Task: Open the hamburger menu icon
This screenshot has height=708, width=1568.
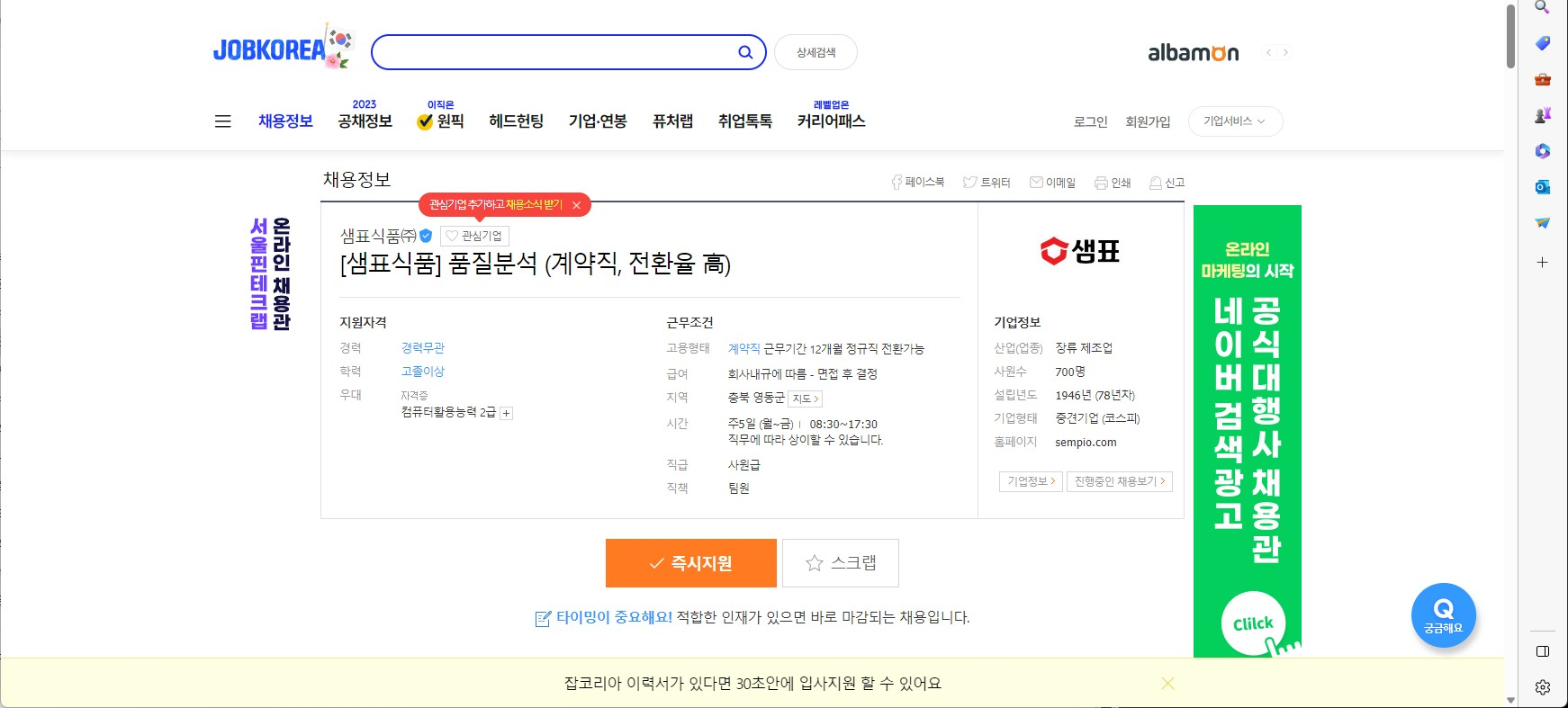Action: (x=223, y=121)
